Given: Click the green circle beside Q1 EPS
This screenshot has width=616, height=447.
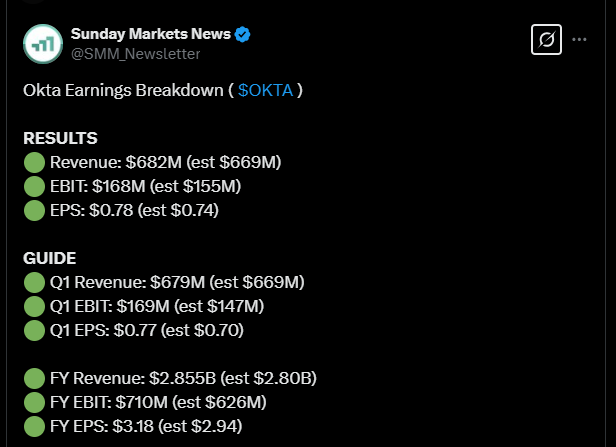Looking at the screenshot, I should coord(34,330).
